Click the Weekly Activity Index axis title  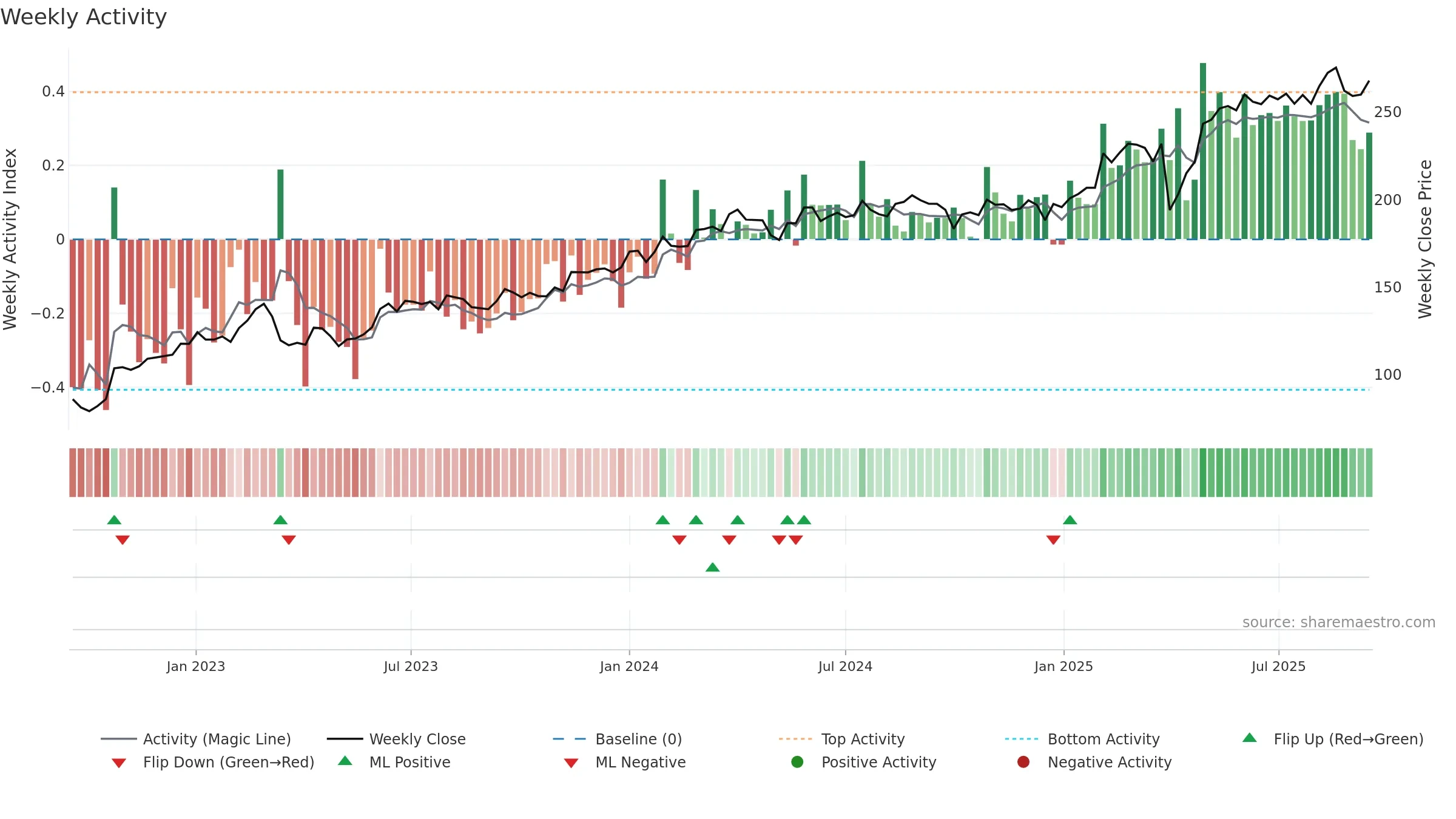coord(10,239)
